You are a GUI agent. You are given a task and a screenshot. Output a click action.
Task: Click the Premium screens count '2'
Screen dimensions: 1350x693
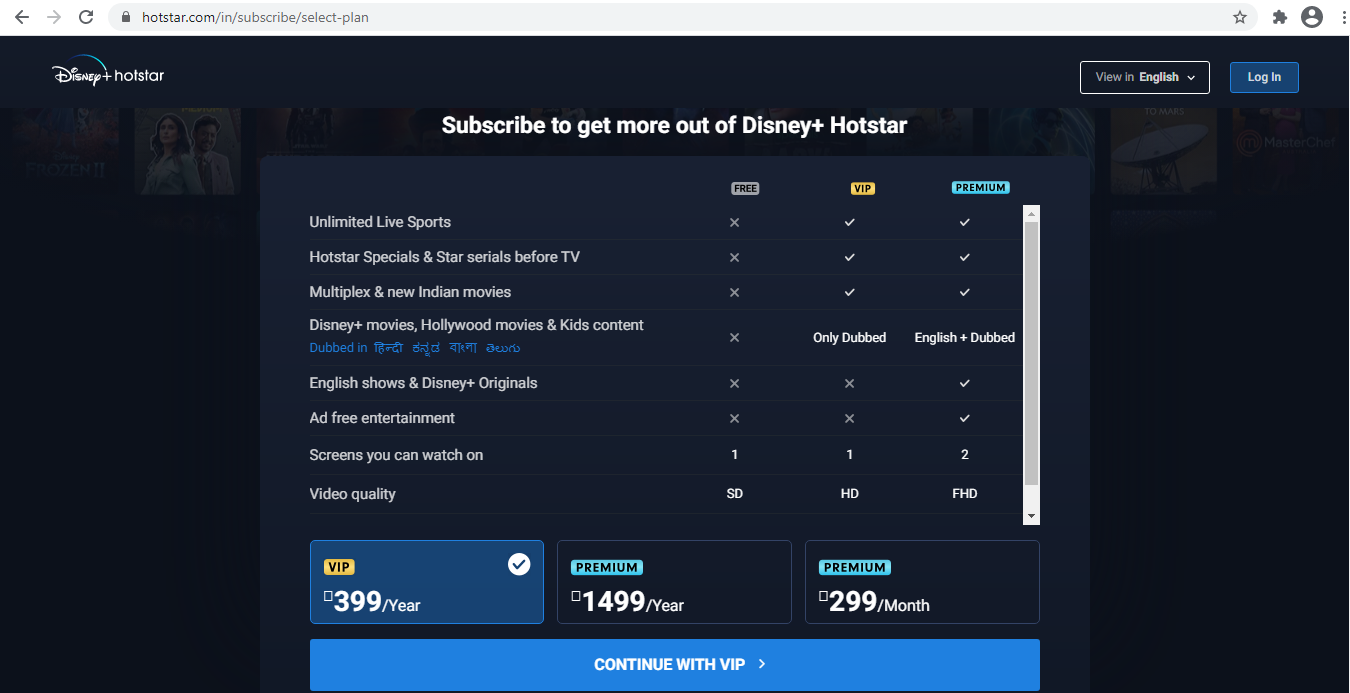[x=965, y=455]
